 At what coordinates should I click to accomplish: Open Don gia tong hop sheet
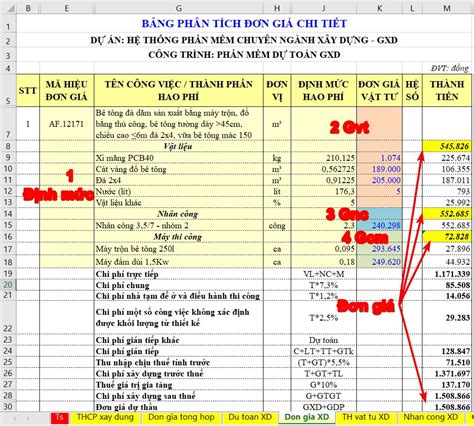coord(181,417)
